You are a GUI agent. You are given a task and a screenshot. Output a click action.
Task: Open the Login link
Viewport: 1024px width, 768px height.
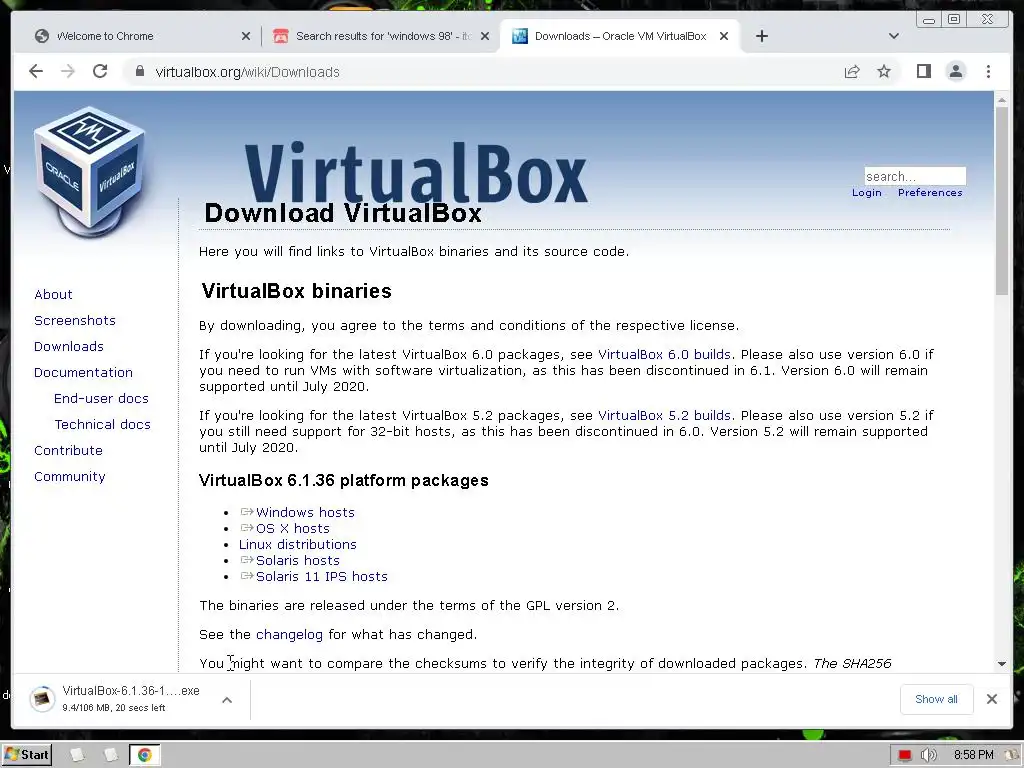tap(866, 193)
